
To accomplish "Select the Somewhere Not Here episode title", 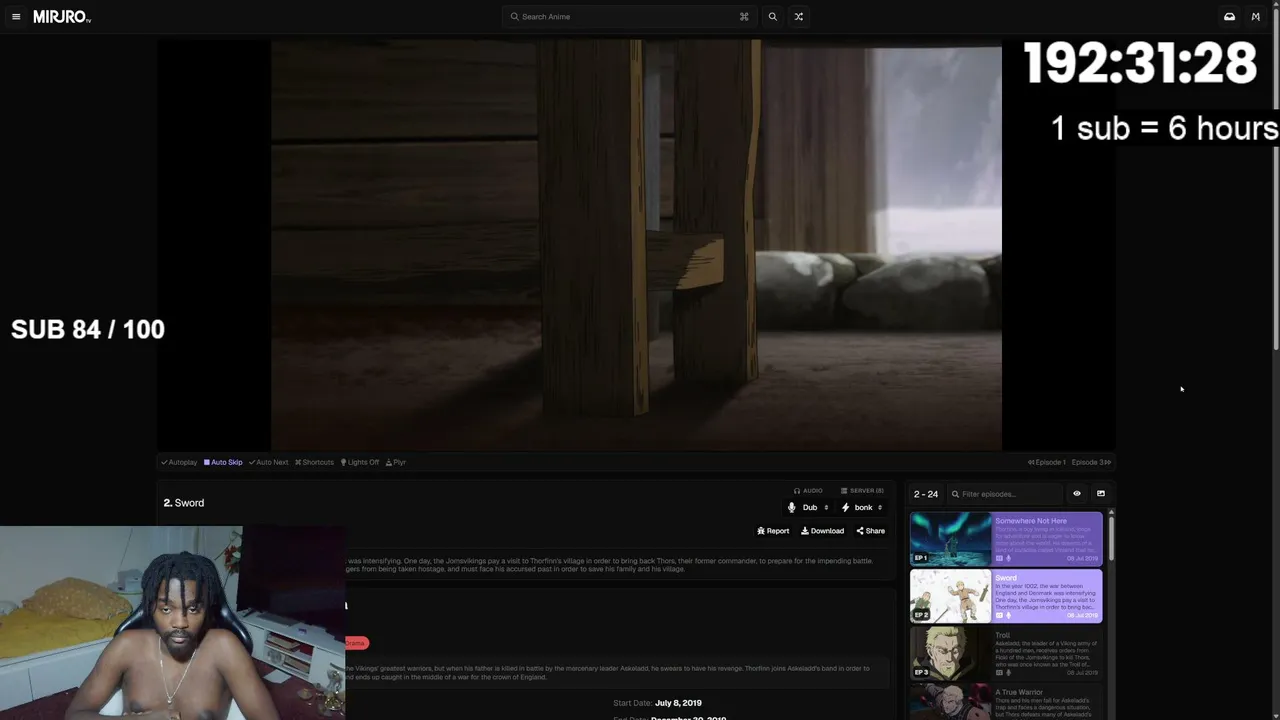I will point(1031,521).
